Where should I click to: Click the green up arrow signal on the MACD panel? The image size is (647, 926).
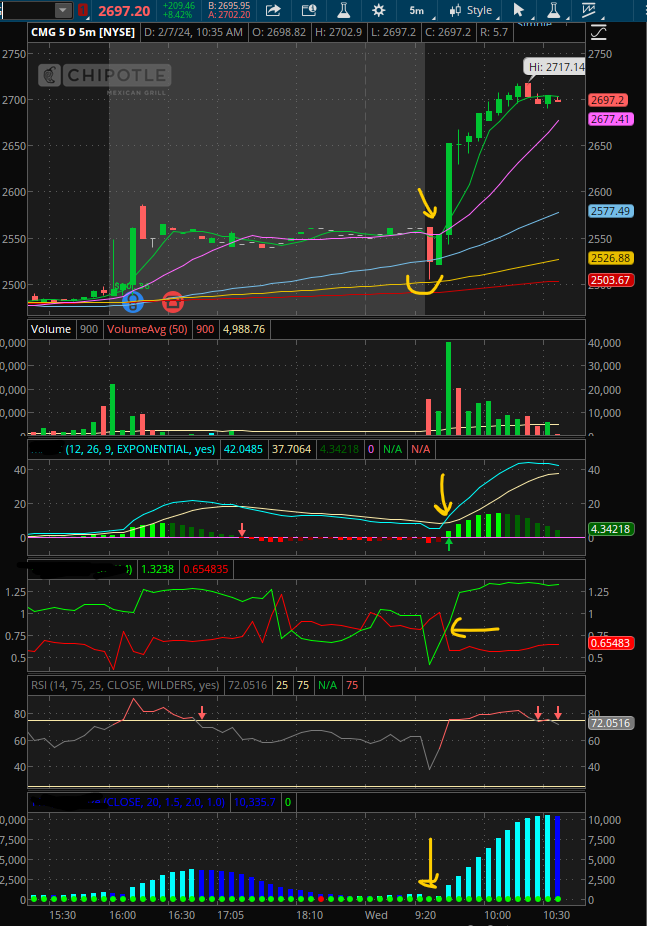click(x=449, y=545)
